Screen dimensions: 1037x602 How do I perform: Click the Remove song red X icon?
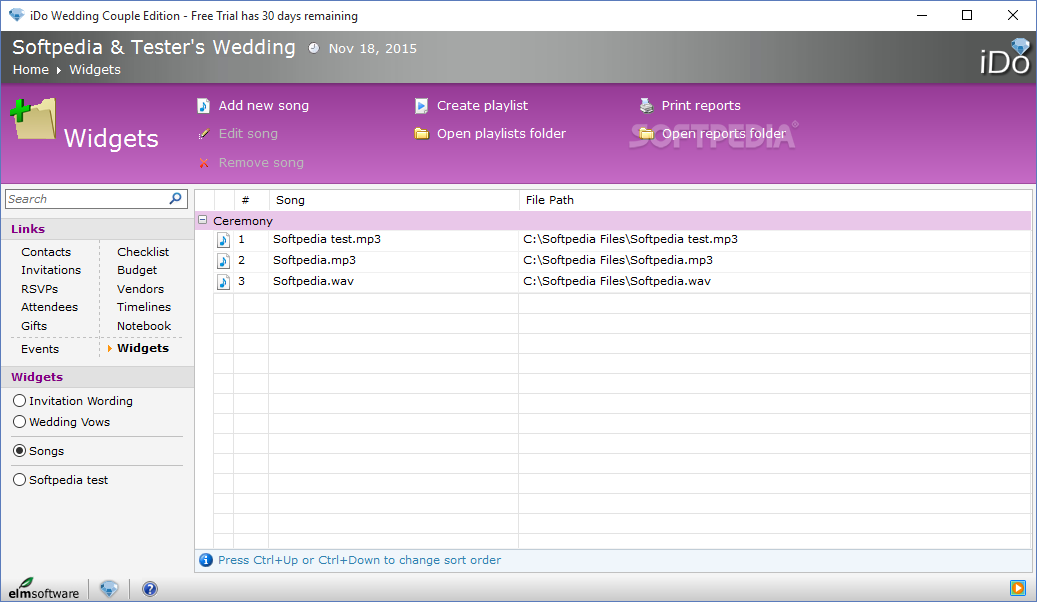click(204, 163)
